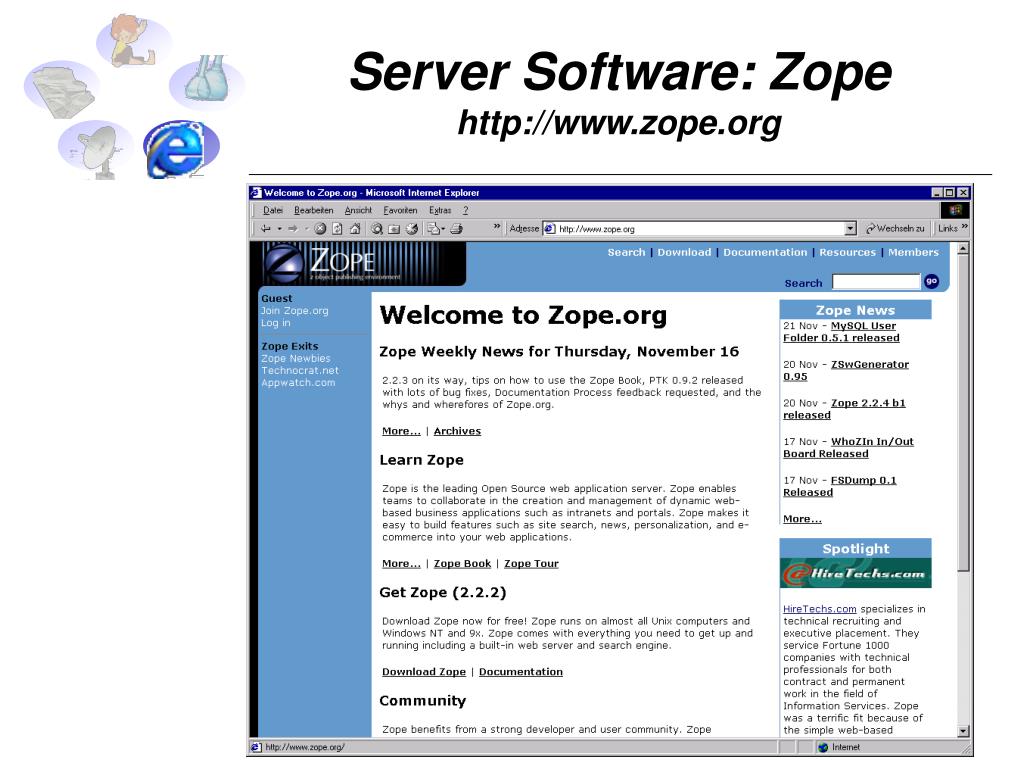Click More... under the Zope News list
Viewport: 1024px width, 768px height.
tap(802, 519)
